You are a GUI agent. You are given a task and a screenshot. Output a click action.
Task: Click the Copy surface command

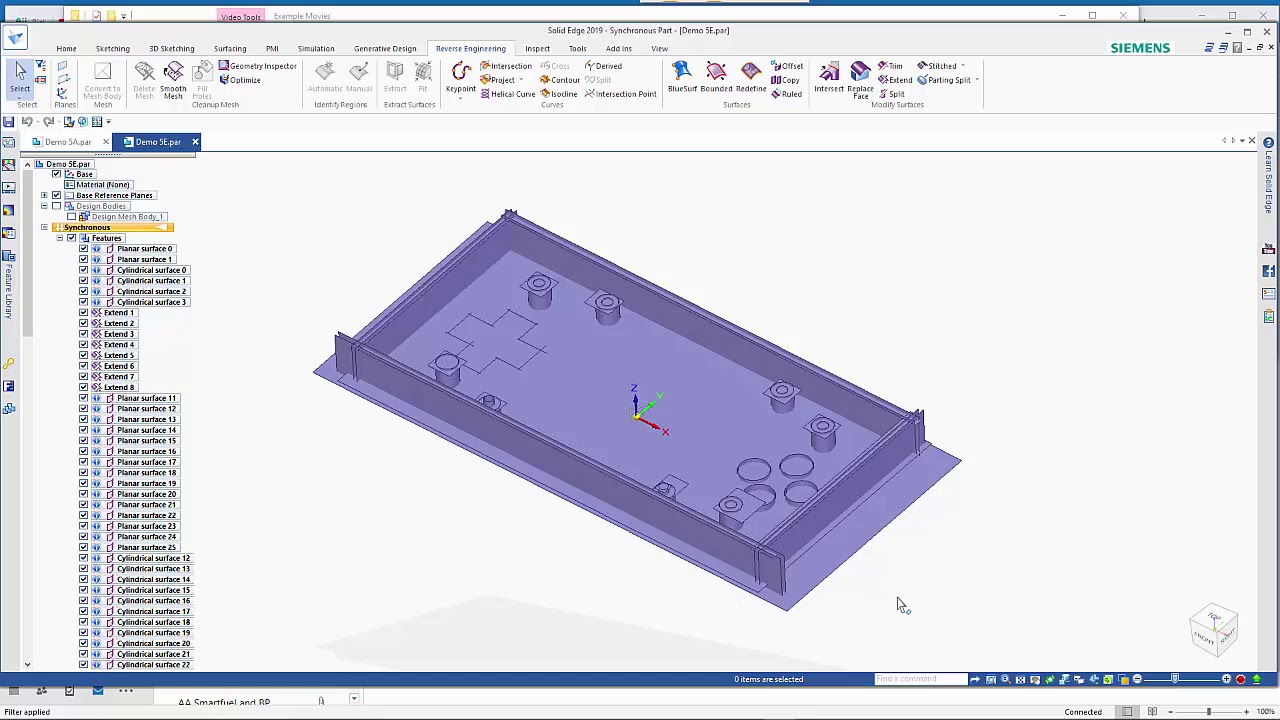coord(785,80)
